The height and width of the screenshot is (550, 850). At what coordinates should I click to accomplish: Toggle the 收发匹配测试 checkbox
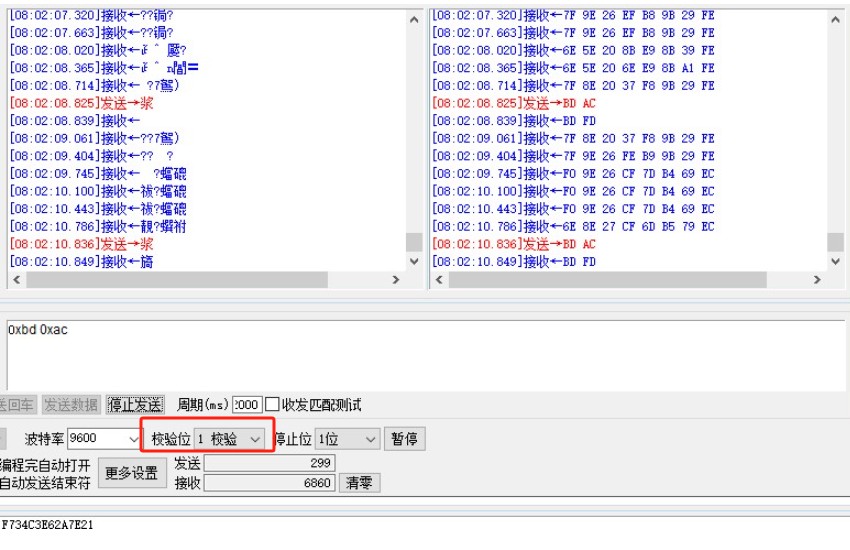point(273,404)
